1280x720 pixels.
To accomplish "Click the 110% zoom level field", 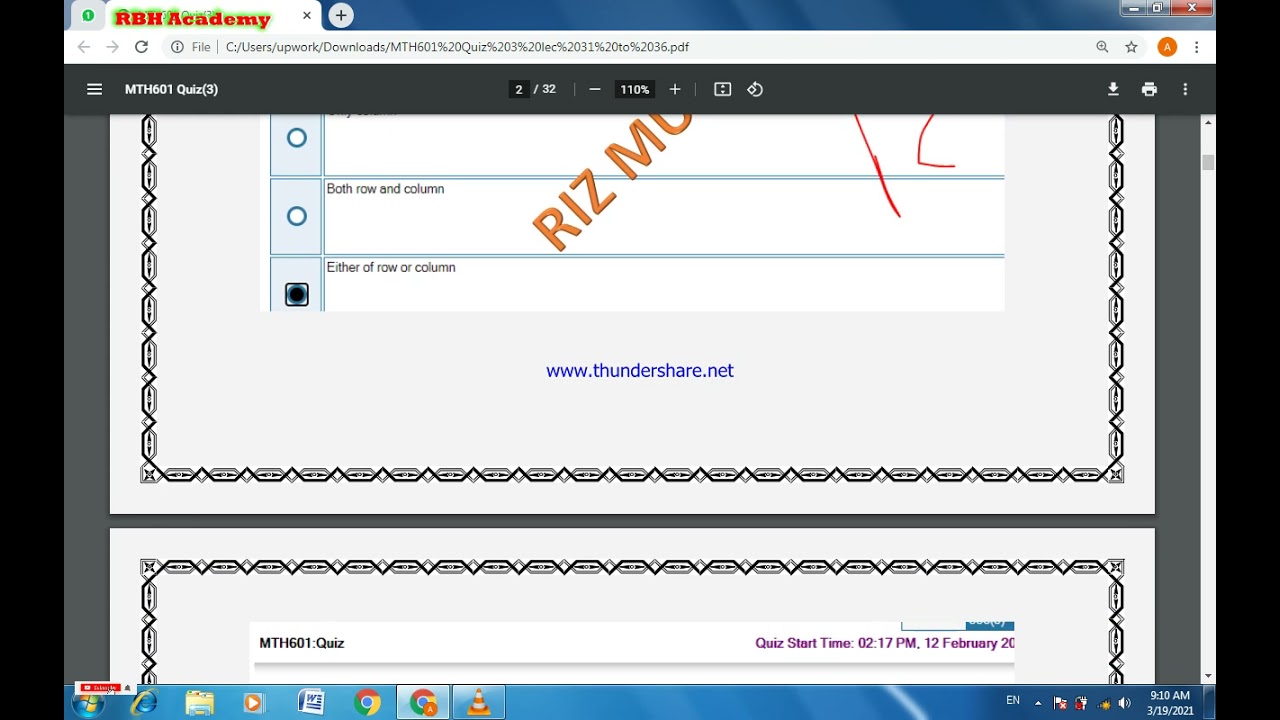I will pyautogui.click(x=634, y=89).
